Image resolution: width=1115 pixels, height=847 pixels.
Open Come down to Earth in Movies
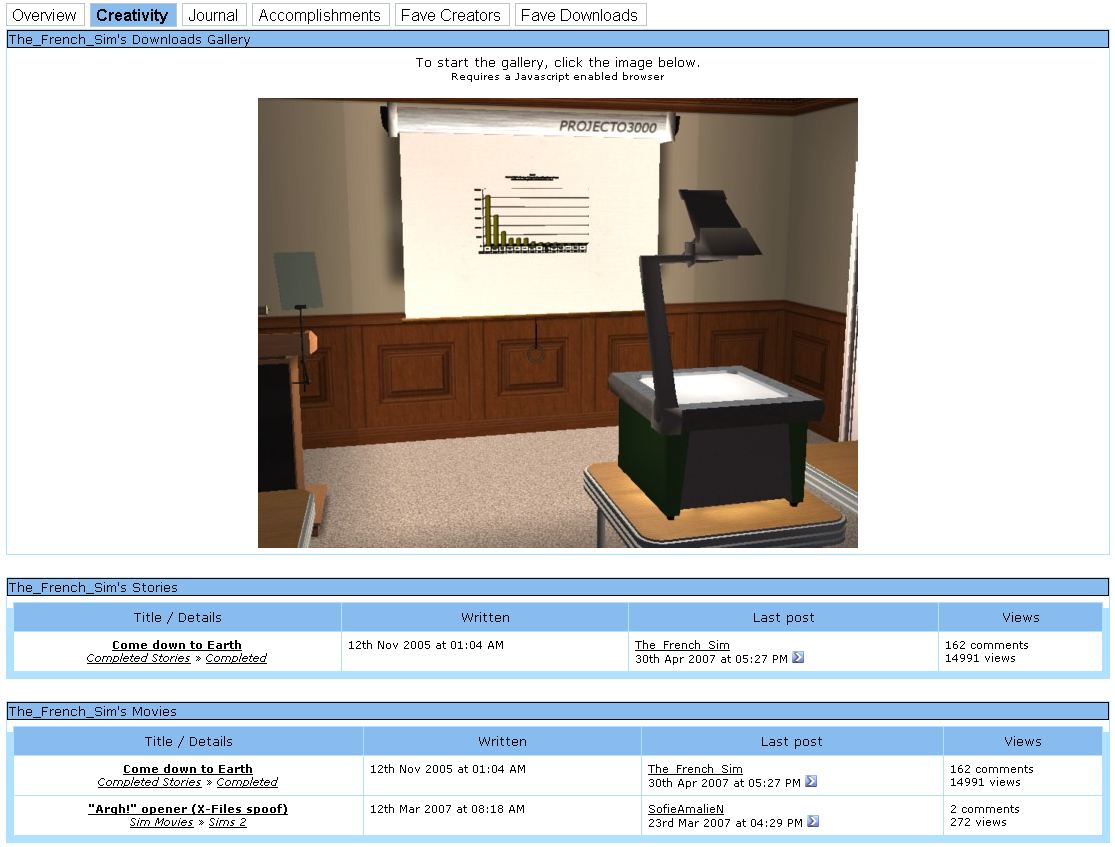[188, 769]
